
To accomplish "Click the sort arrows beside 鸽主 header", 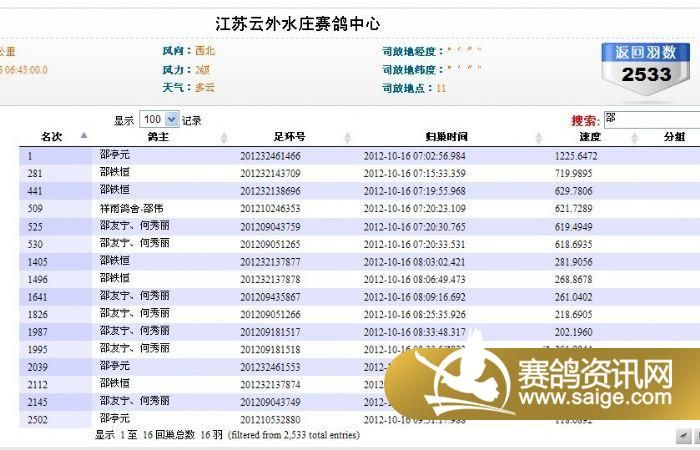I will [x=224, y=137].
